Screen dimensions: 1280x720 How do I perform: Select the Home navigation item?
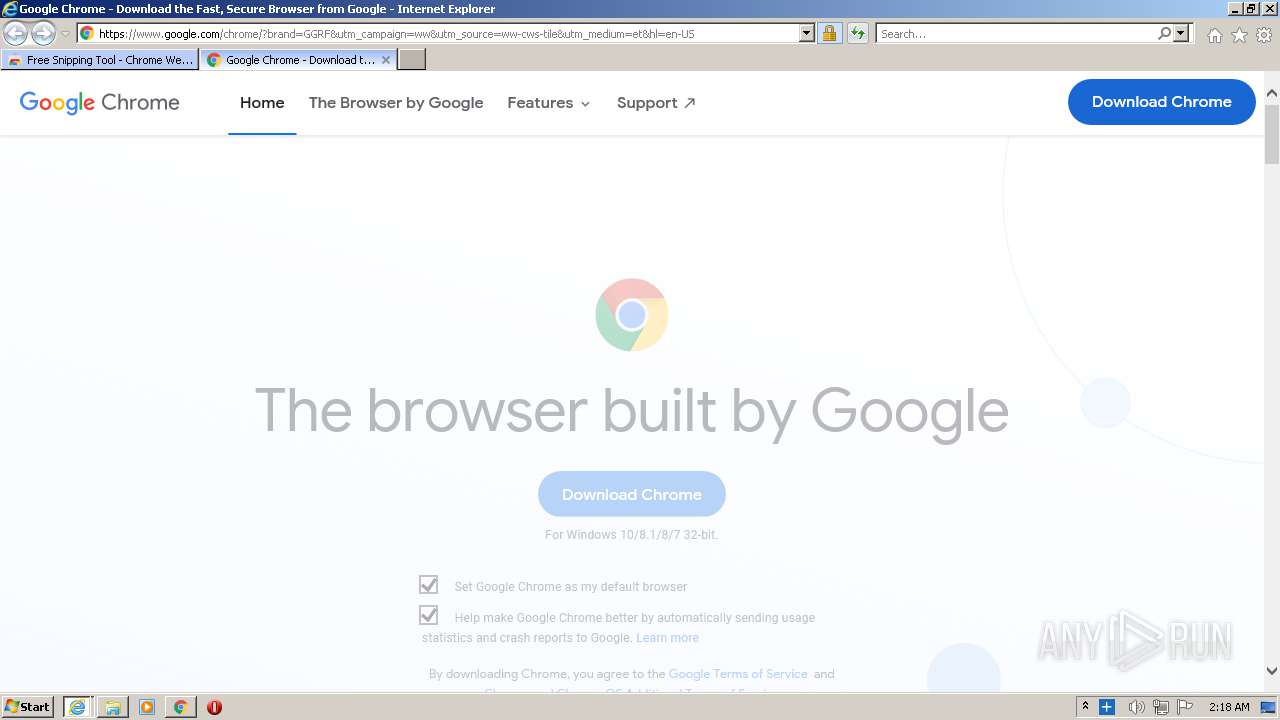(x=262, y=103)
